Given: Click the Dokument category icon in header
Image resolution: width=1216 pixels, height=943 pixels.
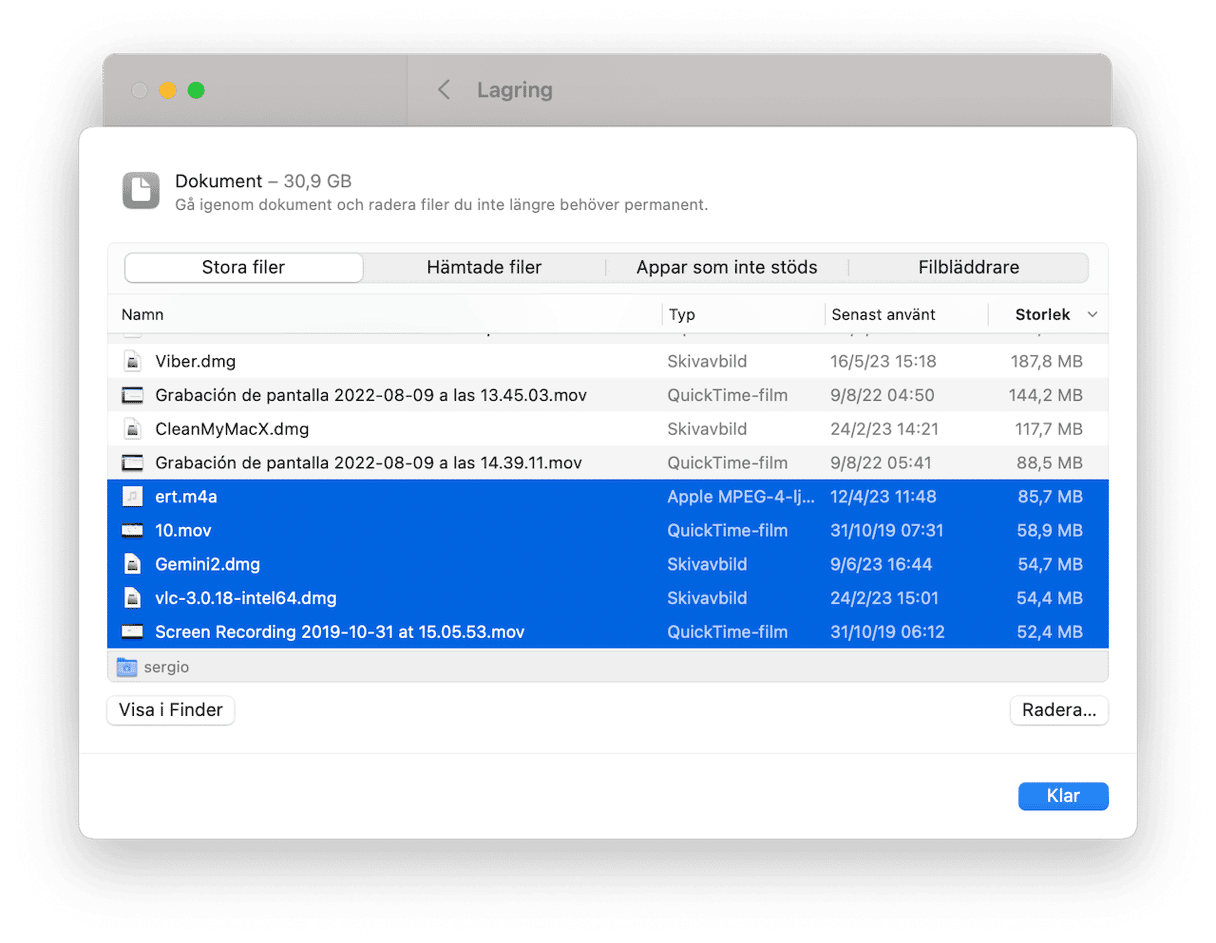Looking at the screenshot, I should pos(141,190).
